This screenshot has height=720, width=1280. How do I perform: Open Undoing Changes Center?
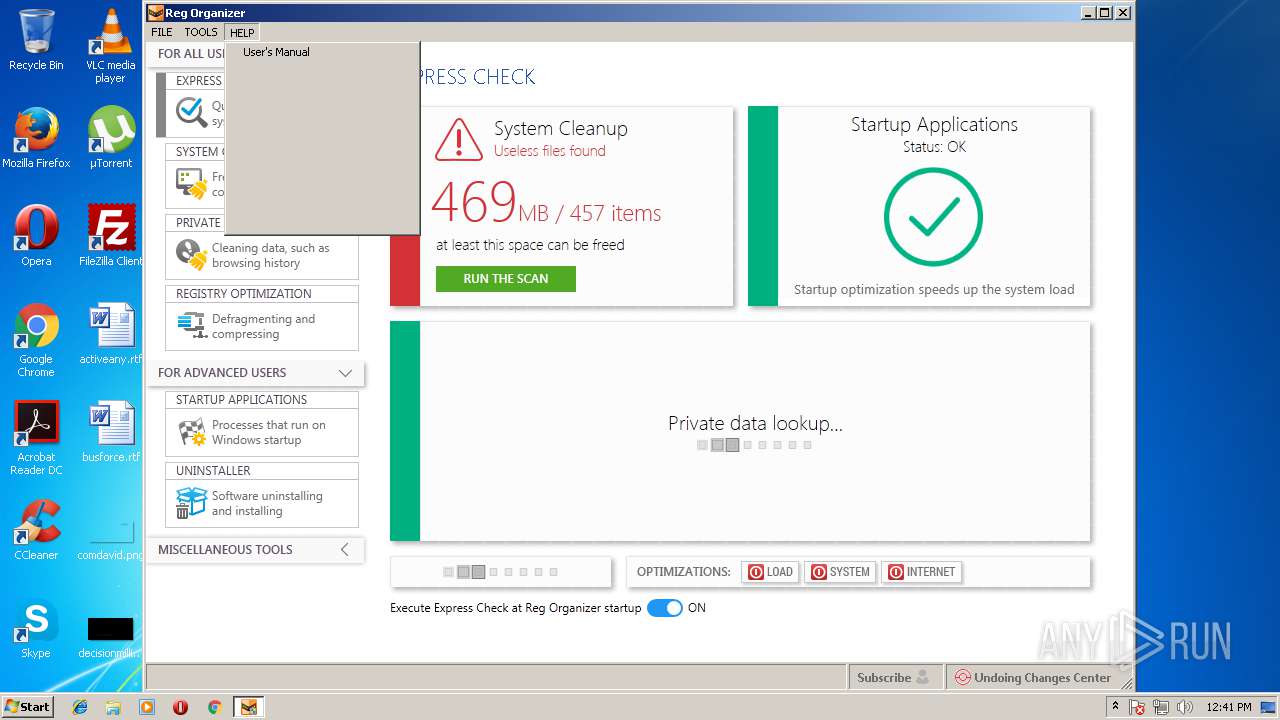[1033, 677]
